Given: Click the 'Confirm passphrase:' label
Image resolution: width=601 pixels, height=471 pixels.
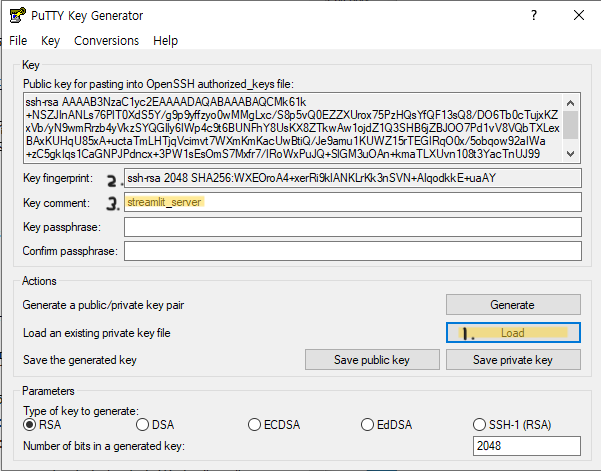Looking at the screenshot, I should coord(70,251).
